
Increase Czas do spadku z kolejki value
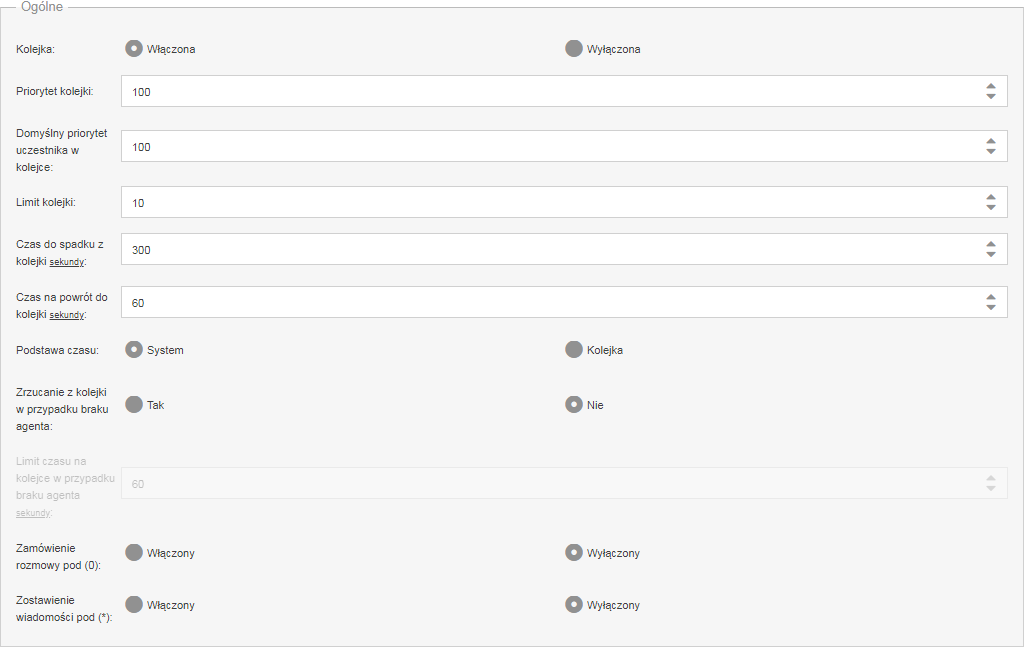991,244
